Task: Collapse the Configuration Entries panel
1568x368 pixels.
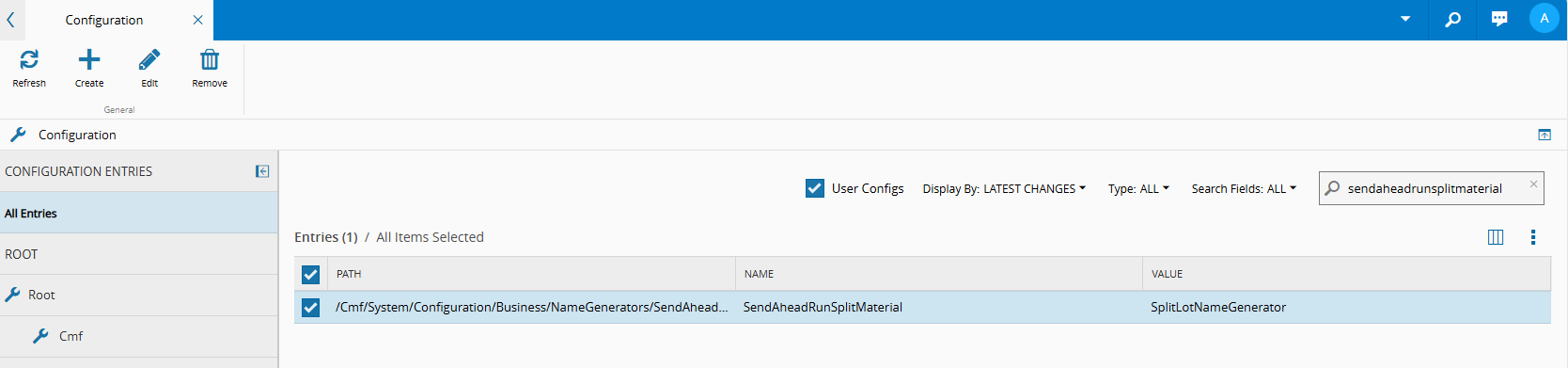Action: pos(262,171)
